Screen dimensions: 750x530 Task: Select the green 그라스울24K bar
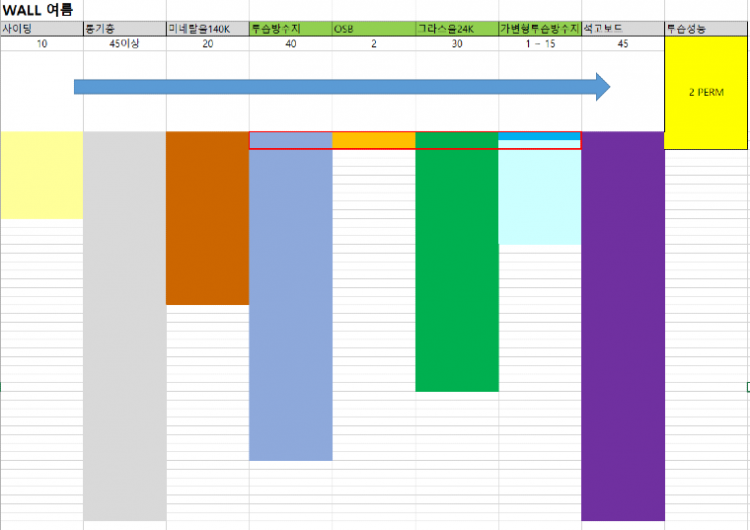coord(456,270)
